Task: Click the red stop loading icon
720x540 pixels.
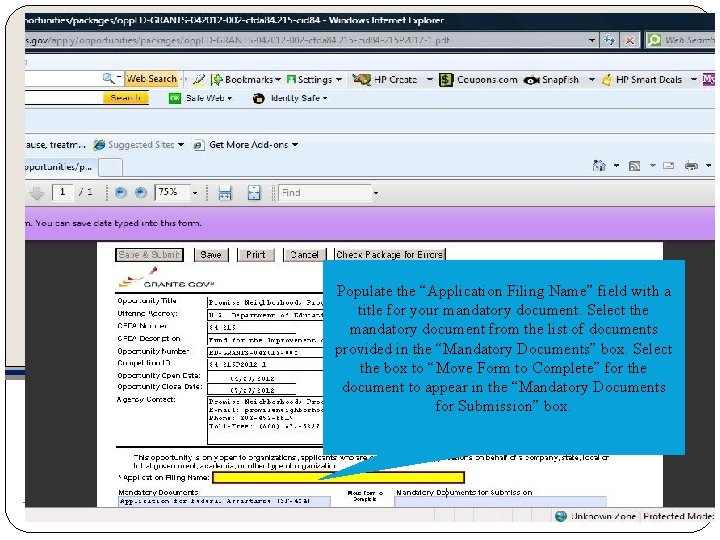Action: [630, 40]
